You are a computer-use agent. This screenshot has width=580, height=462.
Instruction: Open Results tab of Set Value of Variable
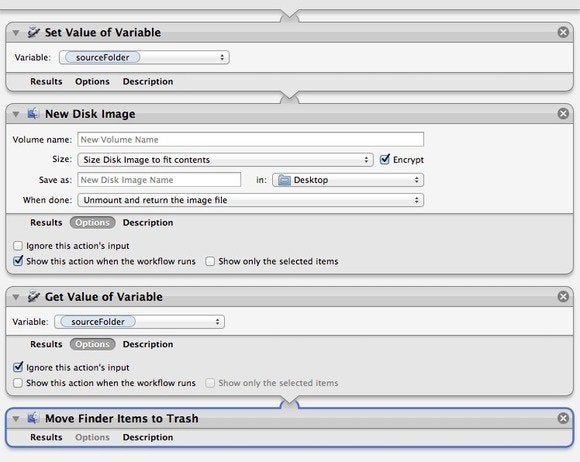click(46, 81)
